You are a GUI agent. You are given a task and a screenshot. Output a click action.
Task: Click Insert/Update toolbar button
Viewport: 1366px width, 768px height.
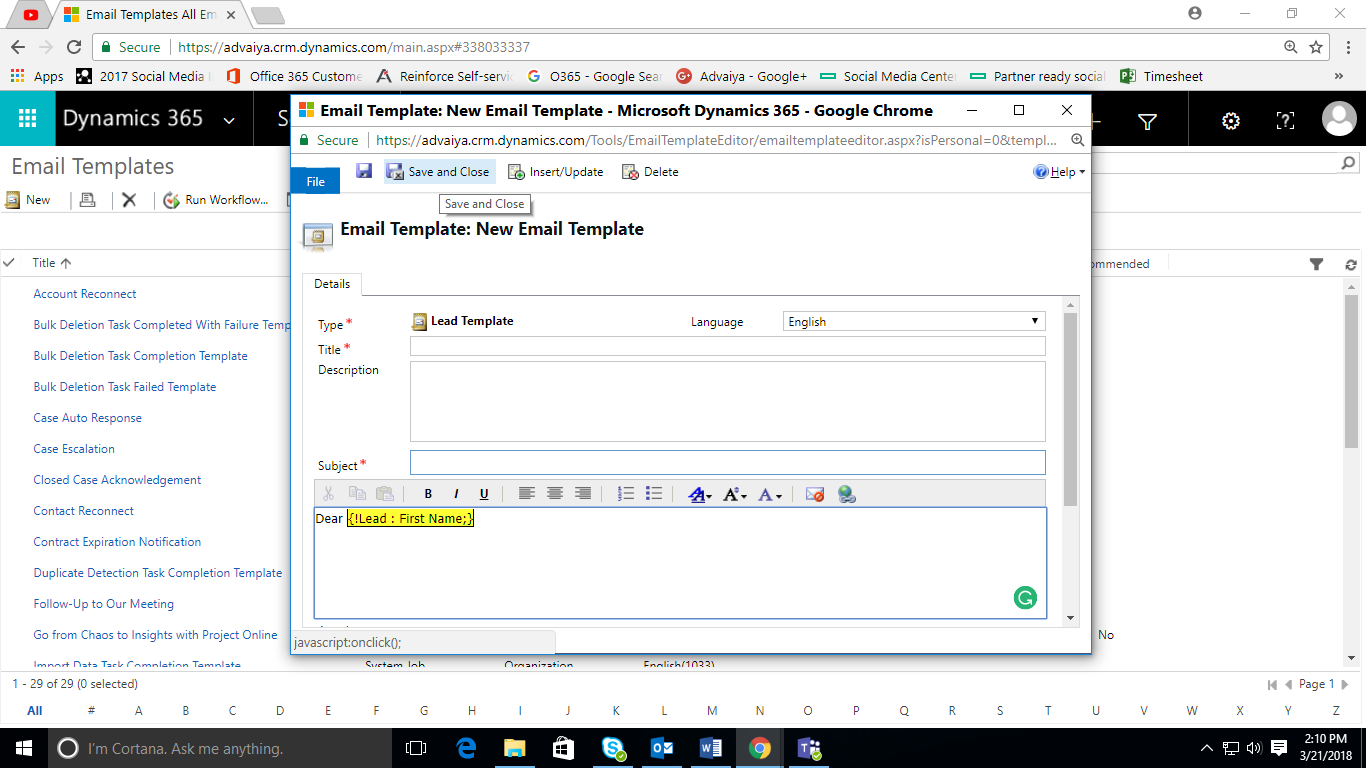click(555, 172)
